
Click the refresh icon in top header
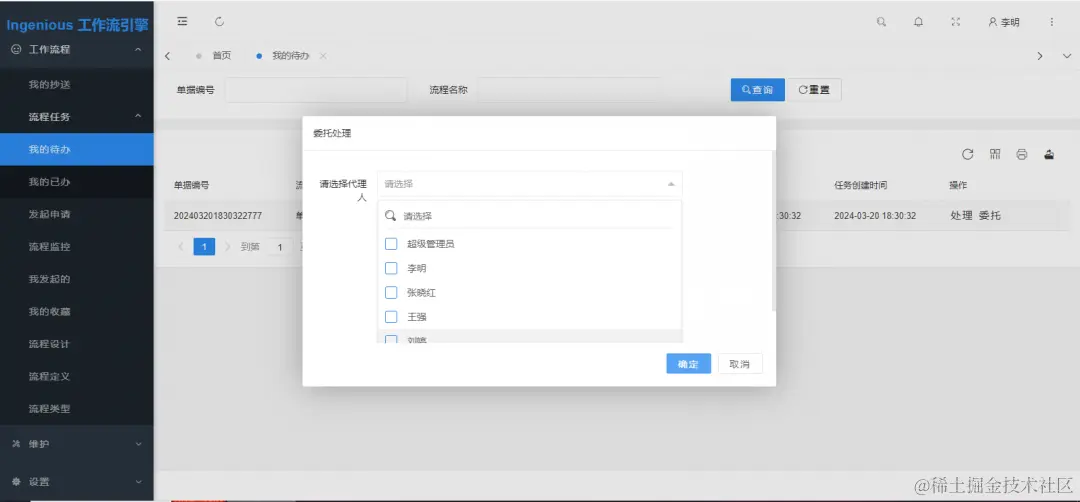[x=219, y=21]
